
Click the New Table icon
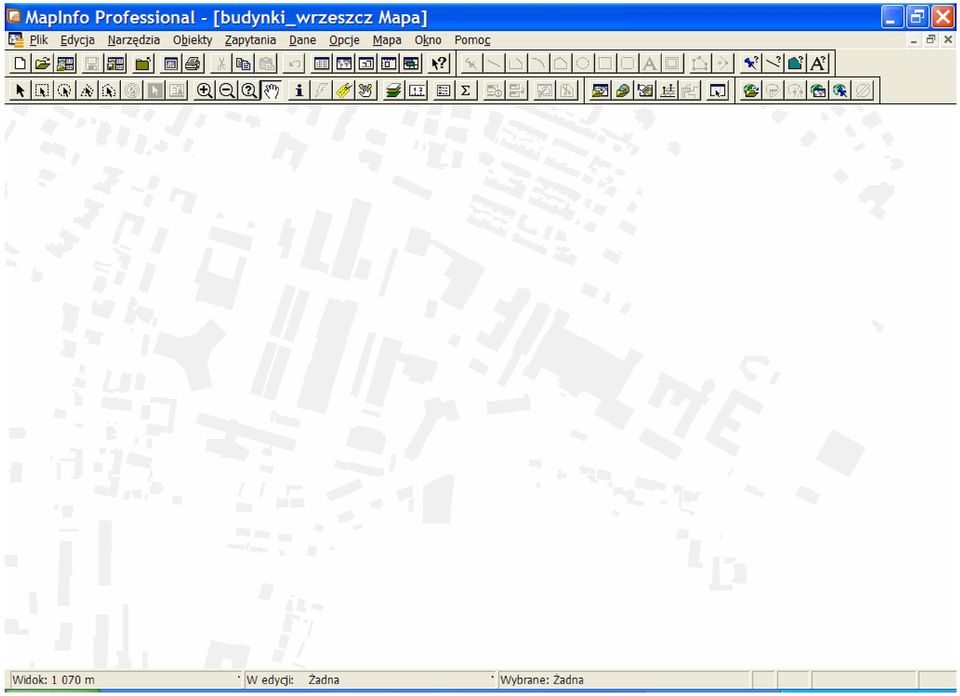tap(20, 63)
